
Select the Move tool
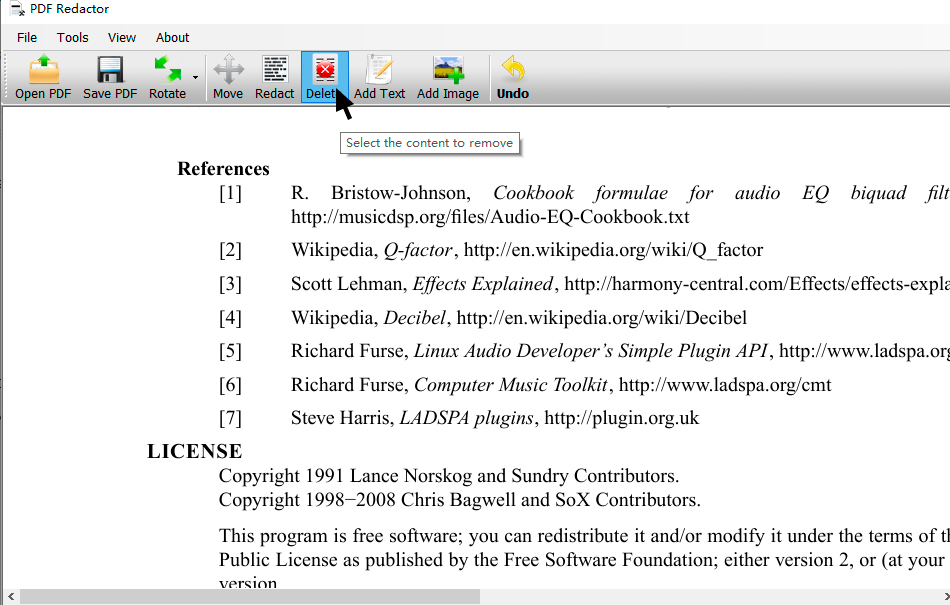[228, 77]
